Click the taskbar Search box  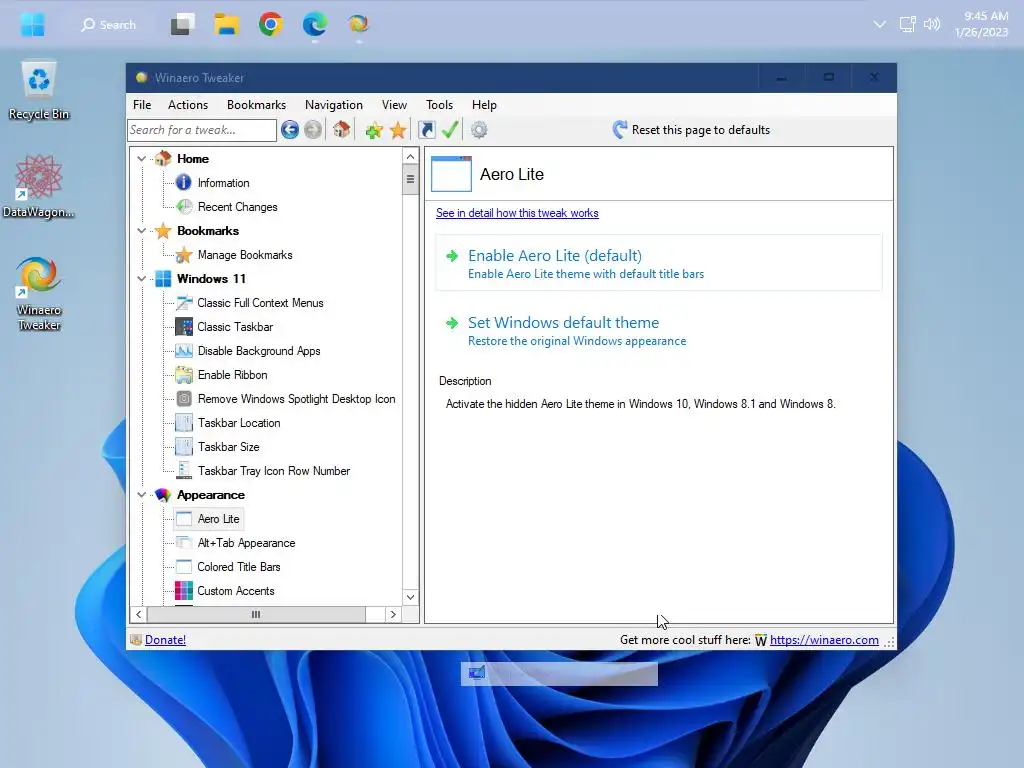pyautogui.click(x=108, y=25)
